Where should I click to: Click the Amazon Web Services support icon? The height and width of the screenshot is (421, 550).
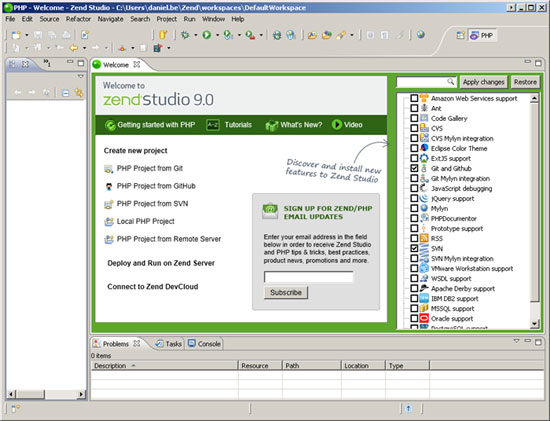[x=424, y=98]
